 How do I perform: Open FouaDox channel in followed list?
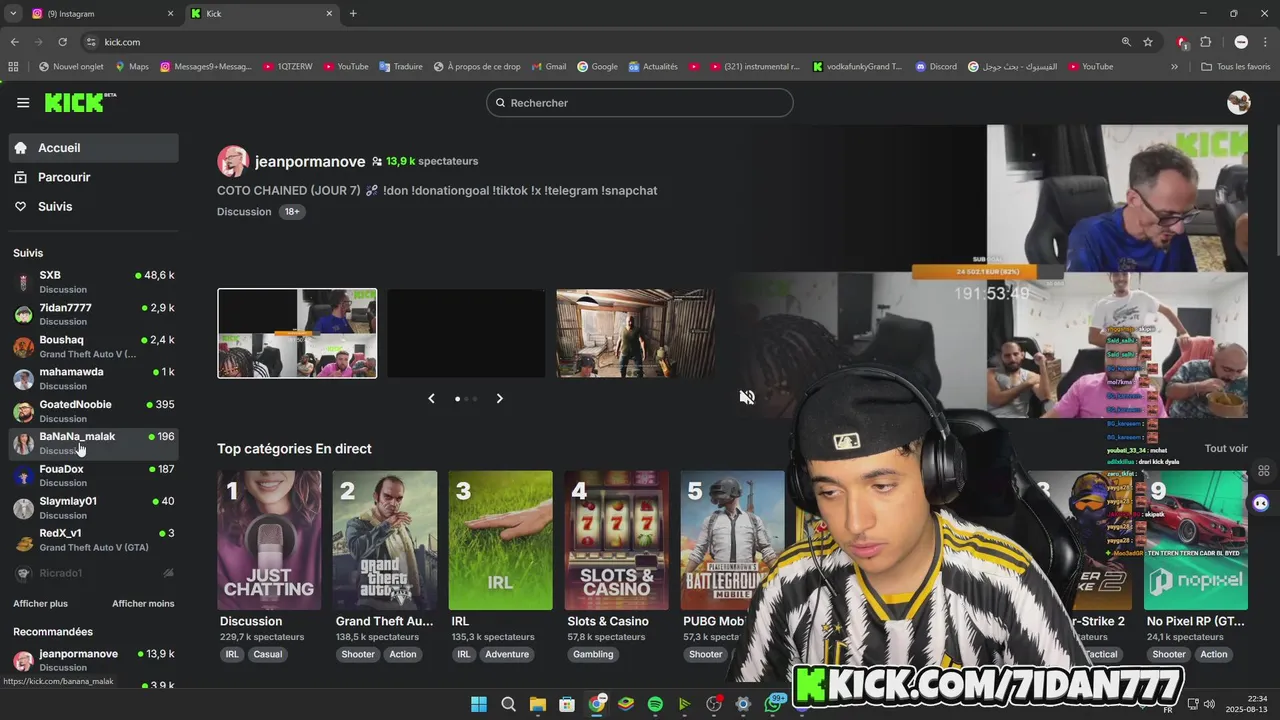click(94, 475)
